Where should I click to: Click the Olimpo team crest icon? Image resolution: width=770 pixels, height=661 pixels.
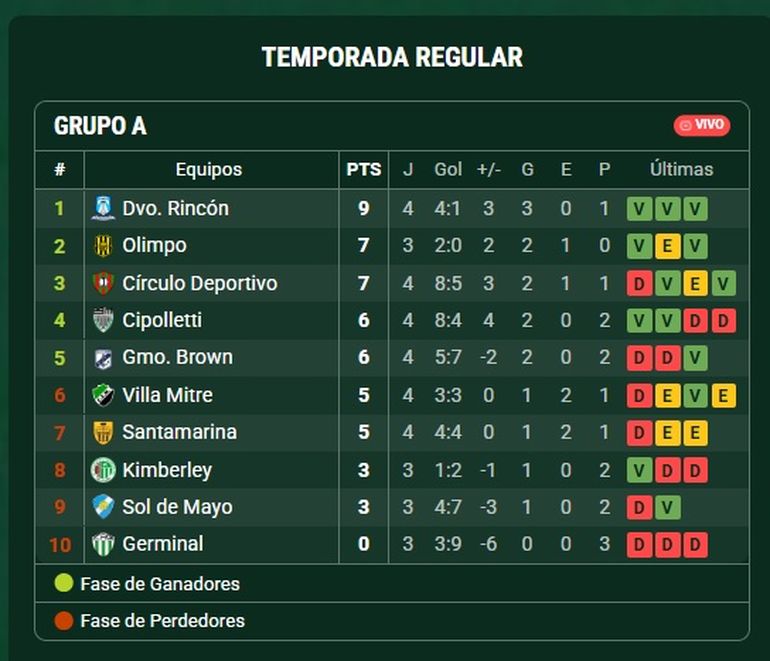pos(103,246)
